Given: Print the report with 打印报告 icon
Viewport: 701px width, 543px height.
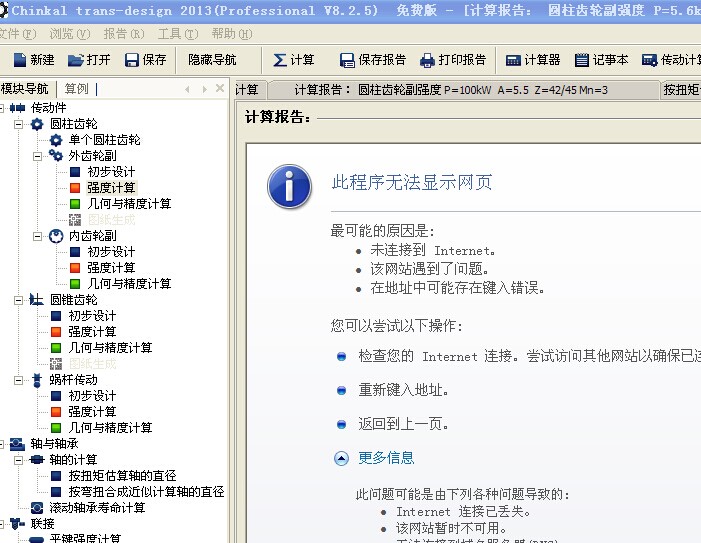Looking at the screenshot, I should pyautogui.click(x=427, y=60).
